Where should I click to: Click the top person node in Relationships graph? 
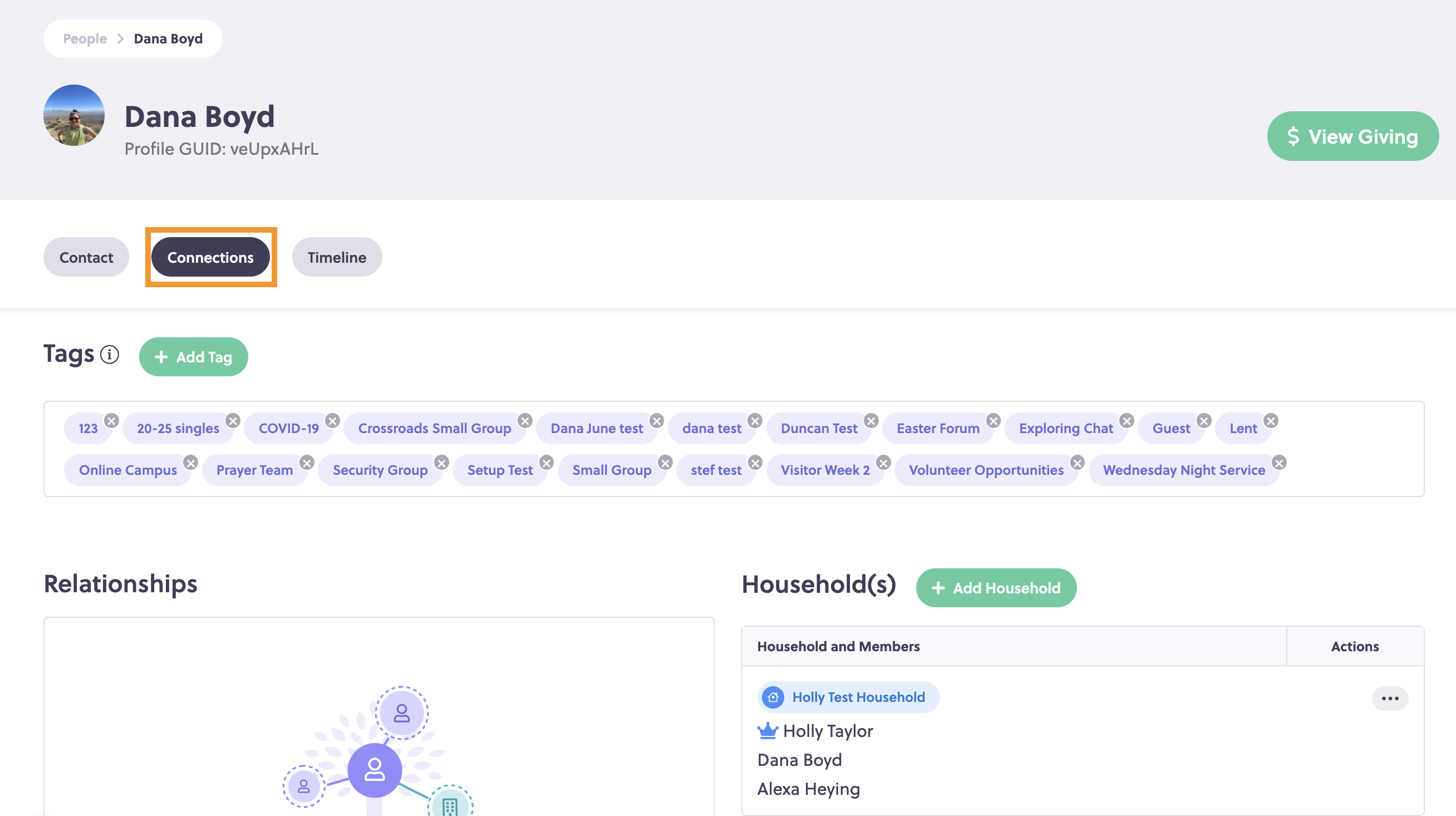[401, 713]
